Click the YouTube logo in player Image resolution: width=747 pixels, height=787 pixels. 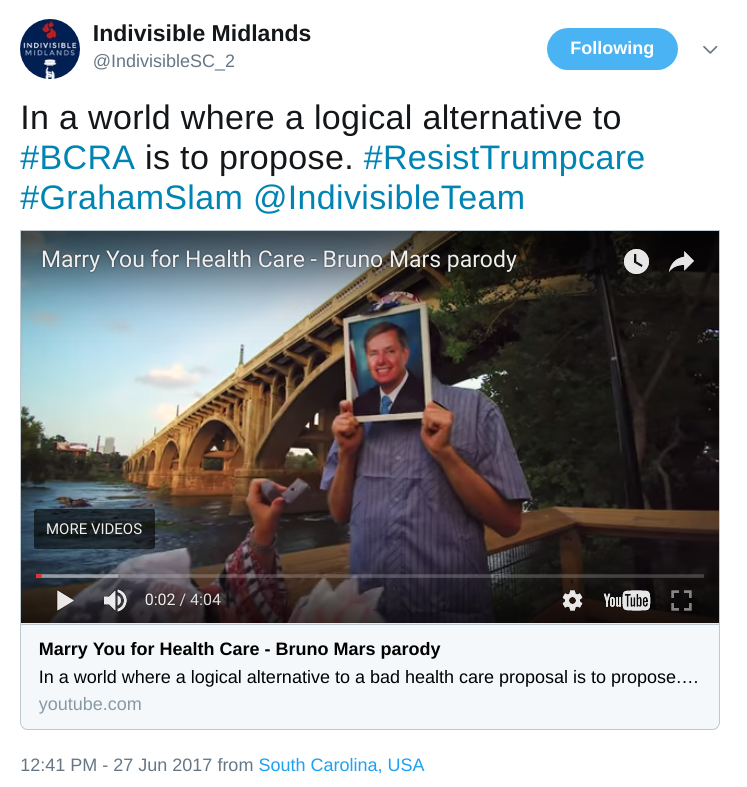point(627,600)
